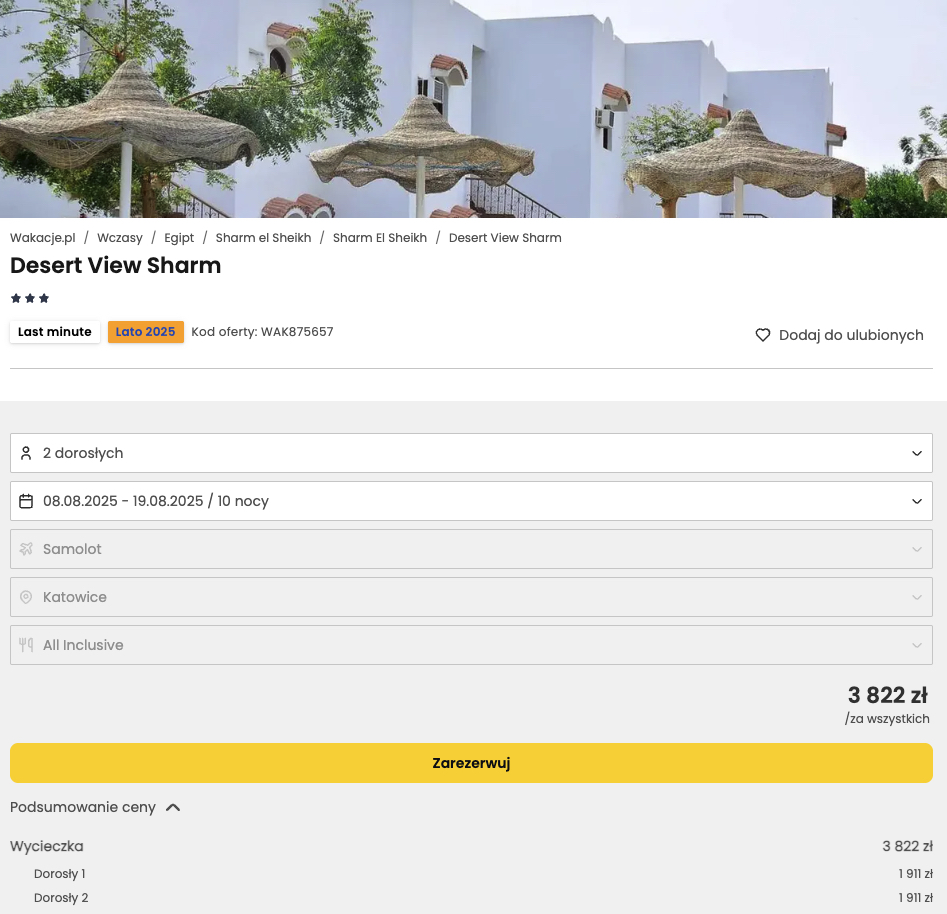Click the Last minute badge
The width and height of the screenshot is (947, 914).
point(55,332)
